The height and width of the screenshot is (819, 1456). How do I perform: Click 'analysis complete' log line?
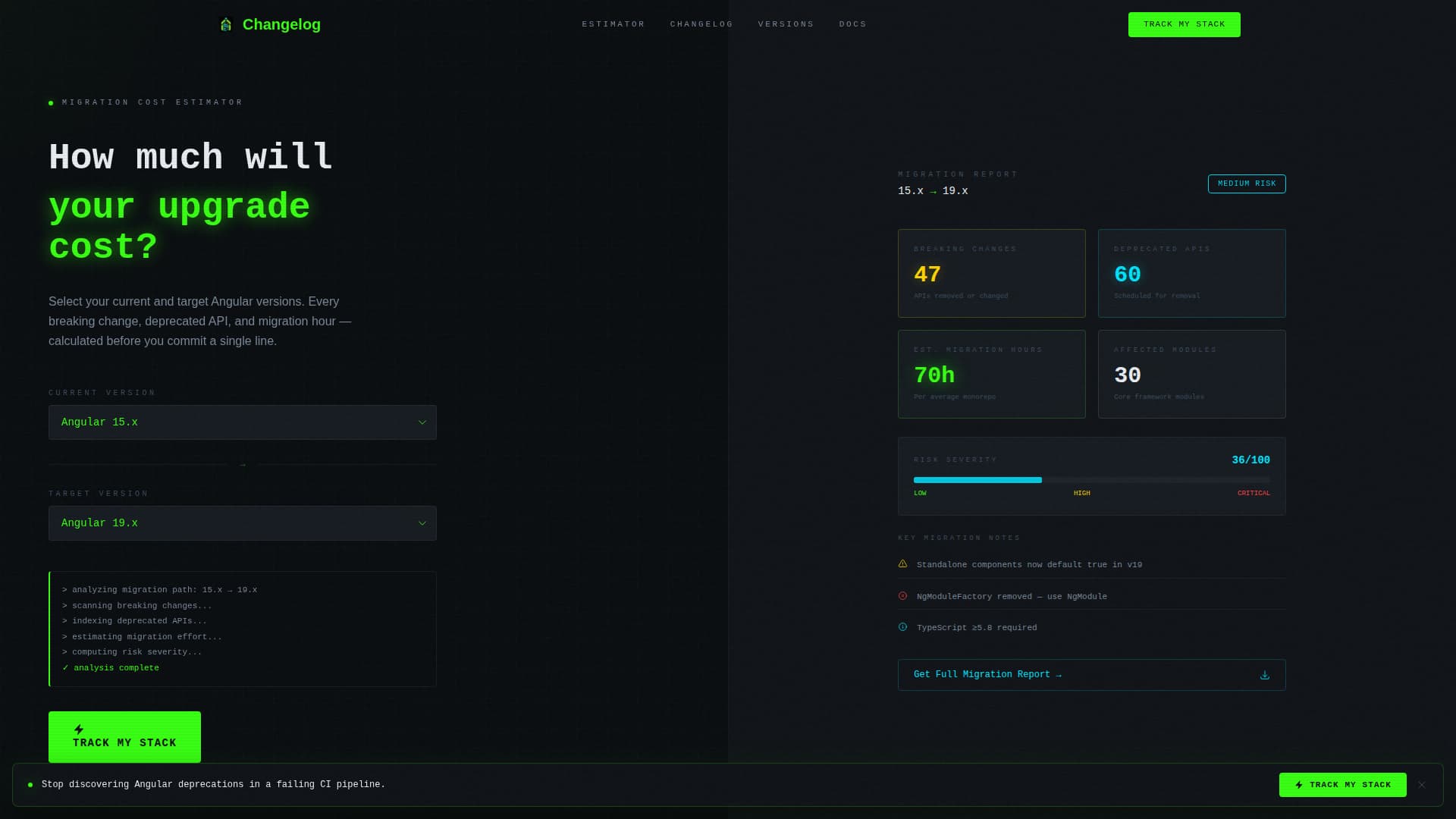tap(111, 668)
